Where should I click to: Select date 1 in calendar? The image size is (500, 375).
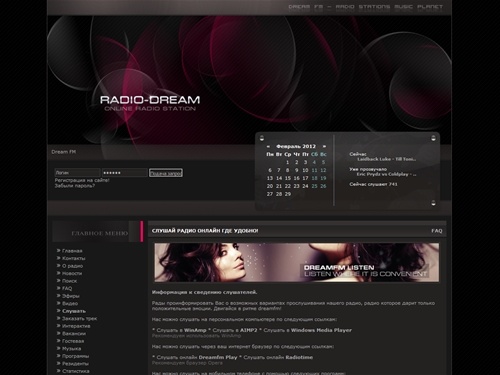[287, 162]
